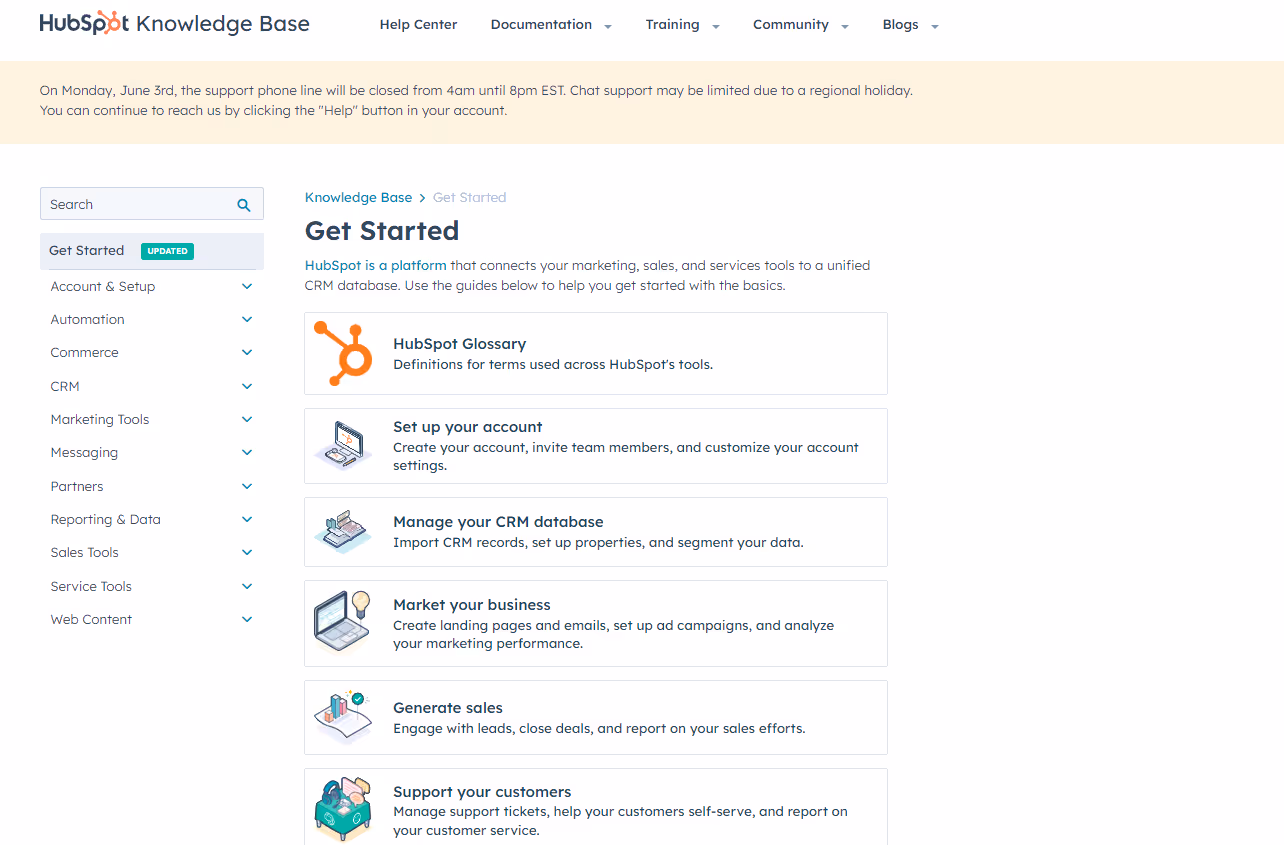Open the Set up your account title

(468, 426)
